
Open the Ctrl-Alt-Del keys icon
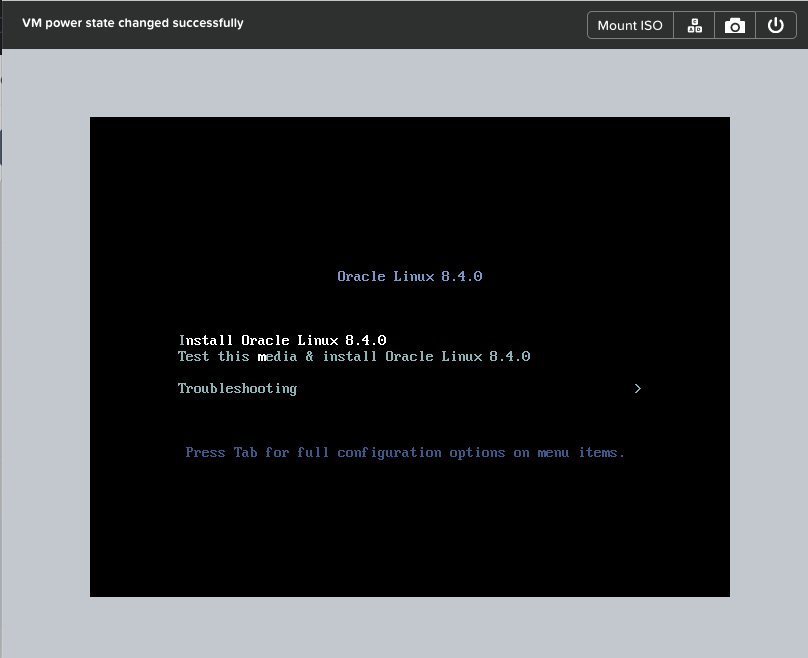pos(694,25)
